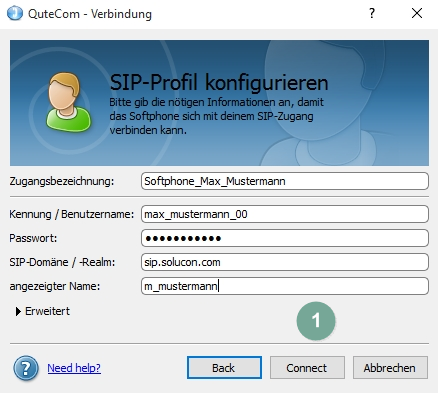Click the SIP-Profil konfigurieren heading

[x=219, y=82]
